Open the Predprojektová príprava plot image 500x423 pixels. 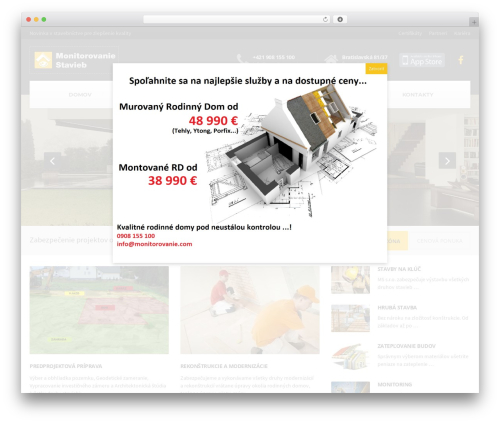point(99,310)
